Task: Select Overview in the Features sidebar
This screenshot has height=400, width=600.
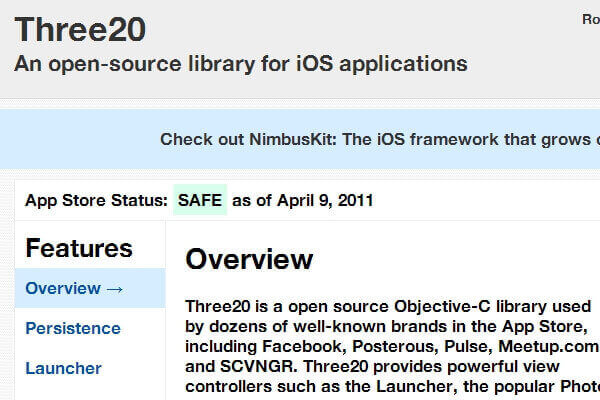Action: point(63,288)
